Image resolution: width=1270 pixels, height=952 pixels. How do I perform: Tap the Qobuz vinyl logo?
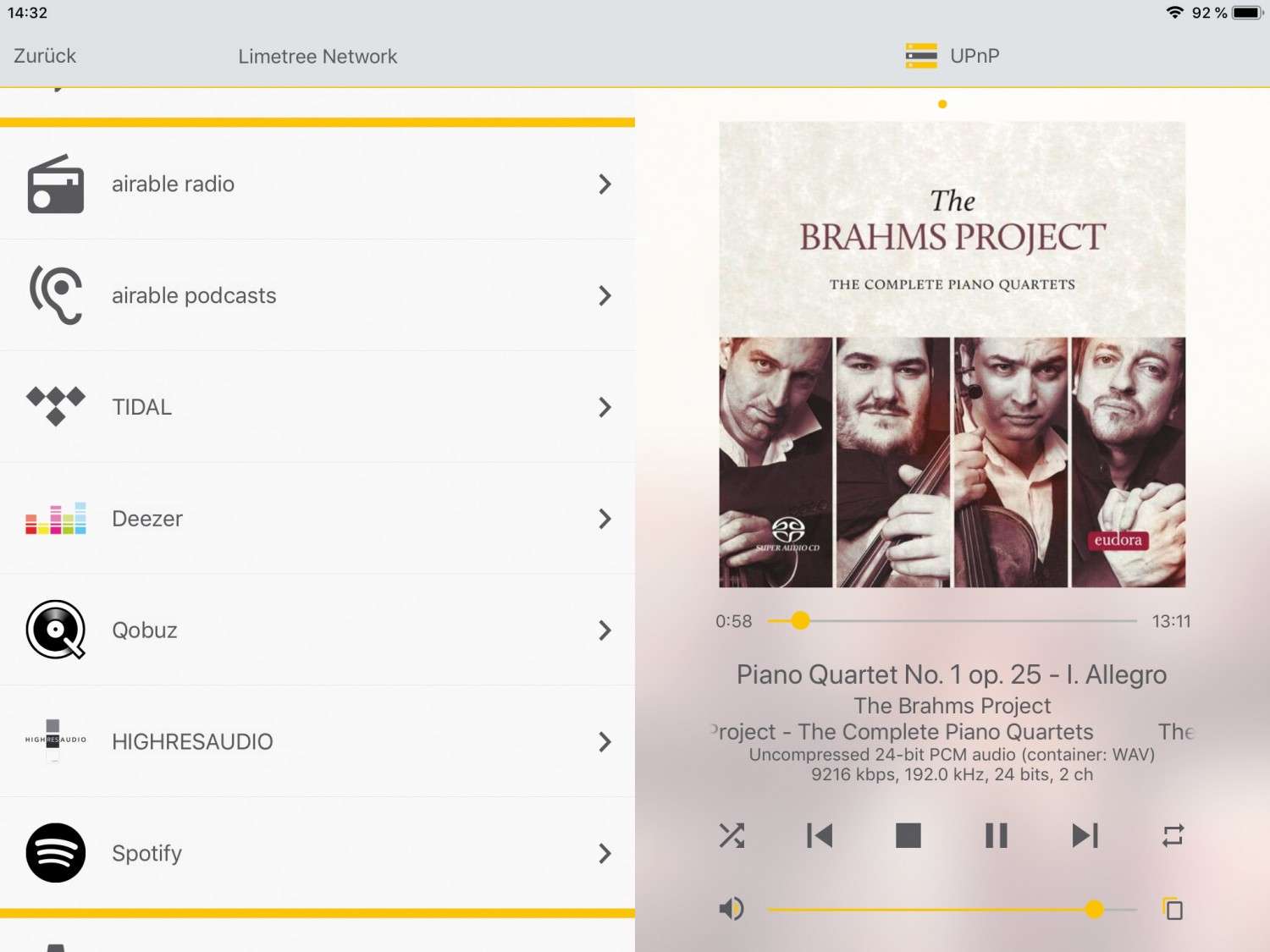pyautogui.click(x=56, y=630)
